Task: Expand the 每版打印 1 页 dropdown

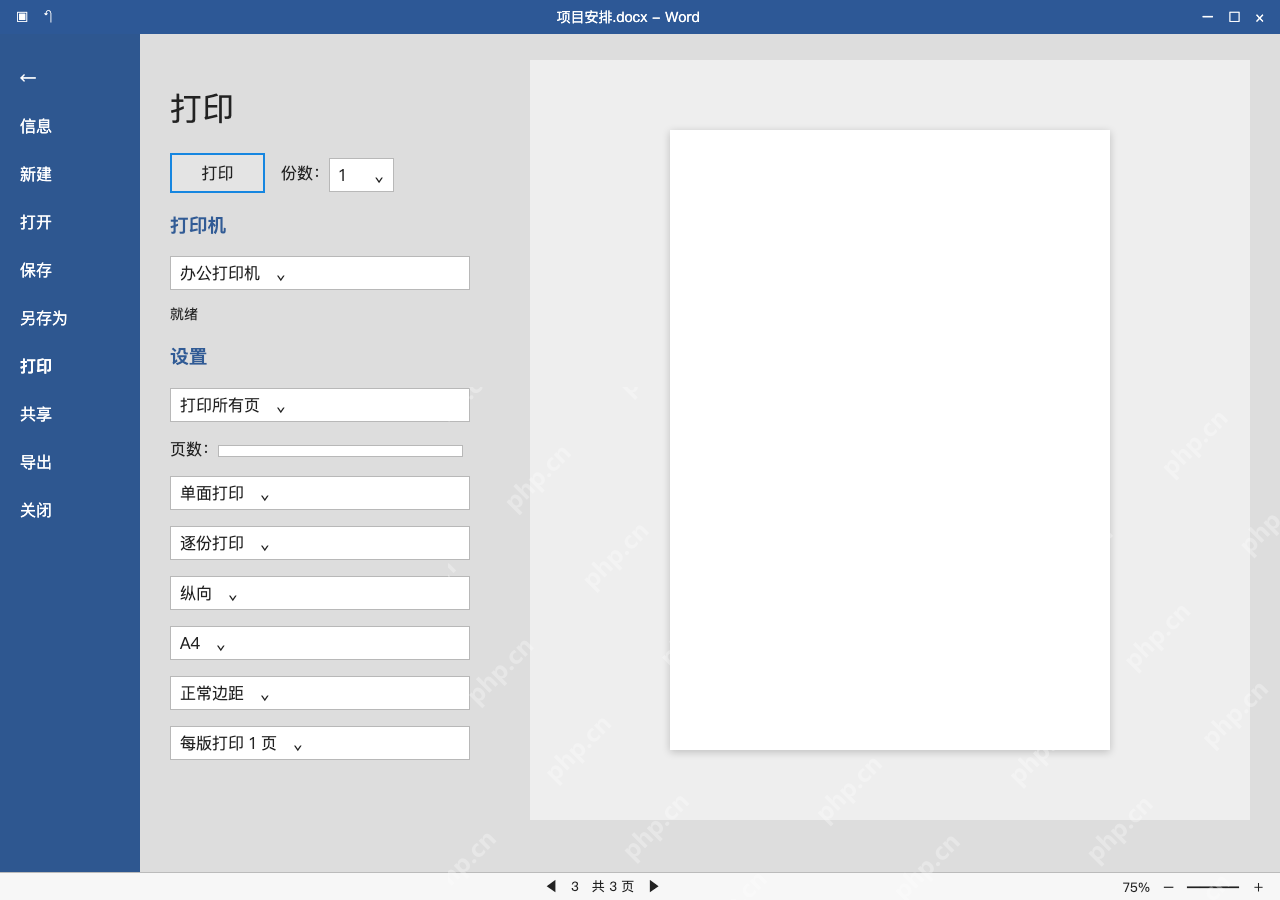Action: click(320, 743)
